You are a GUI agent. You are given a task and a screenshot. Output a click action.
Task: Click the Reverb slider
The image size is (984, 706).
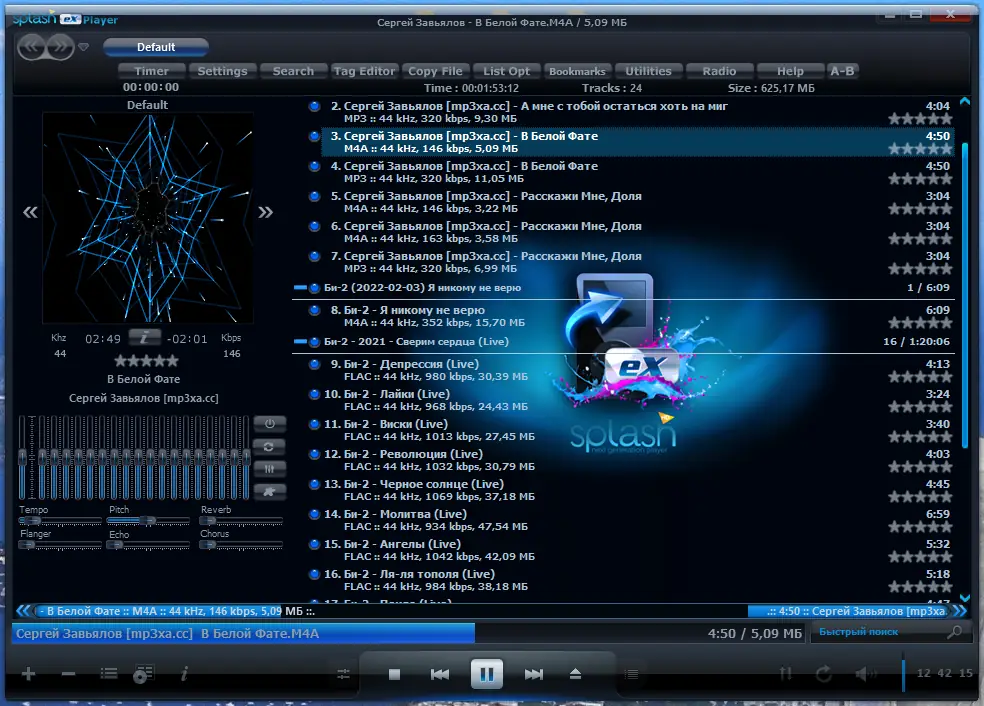coord(241,521)
